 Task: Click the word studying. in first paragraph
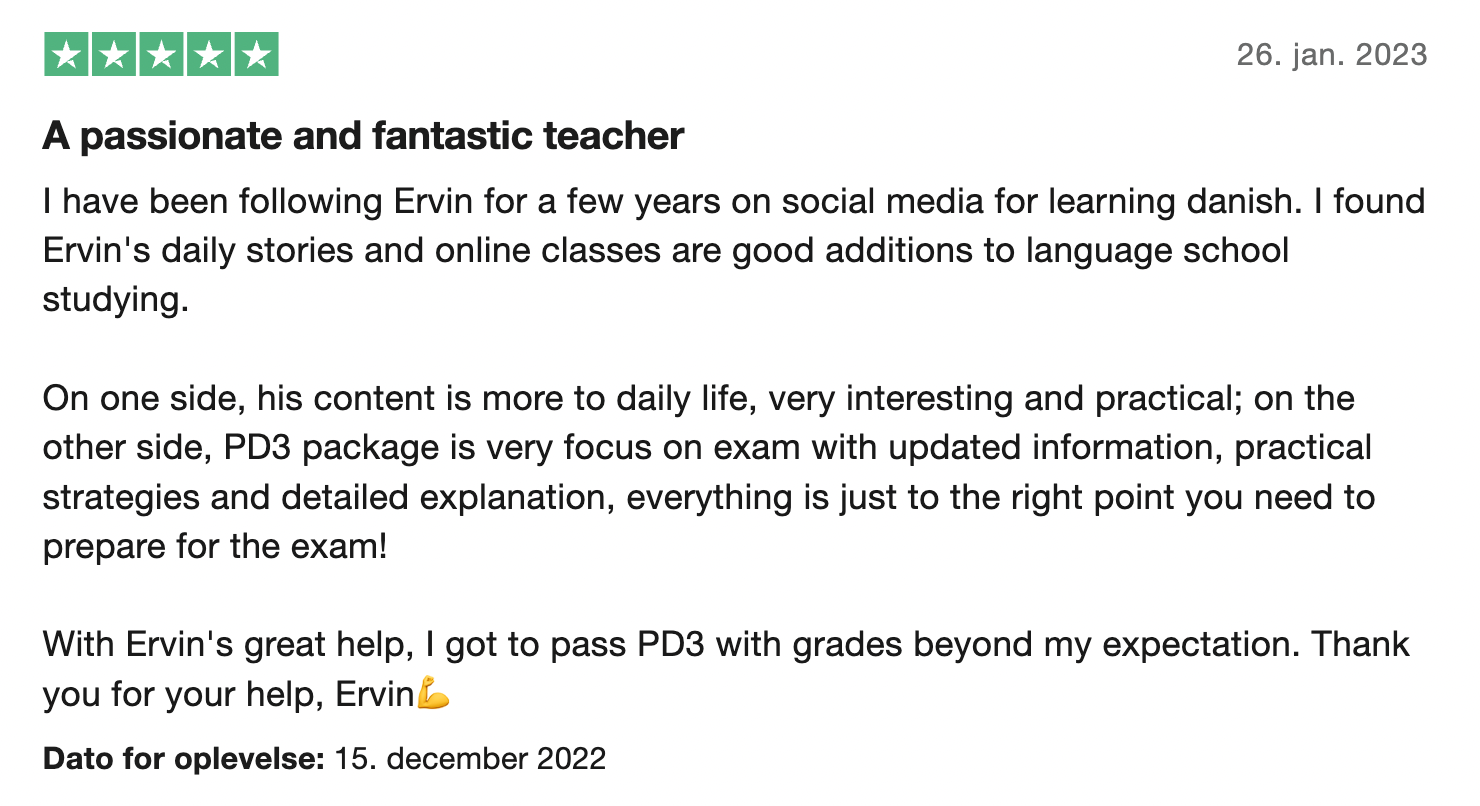(x=115, y=300)
